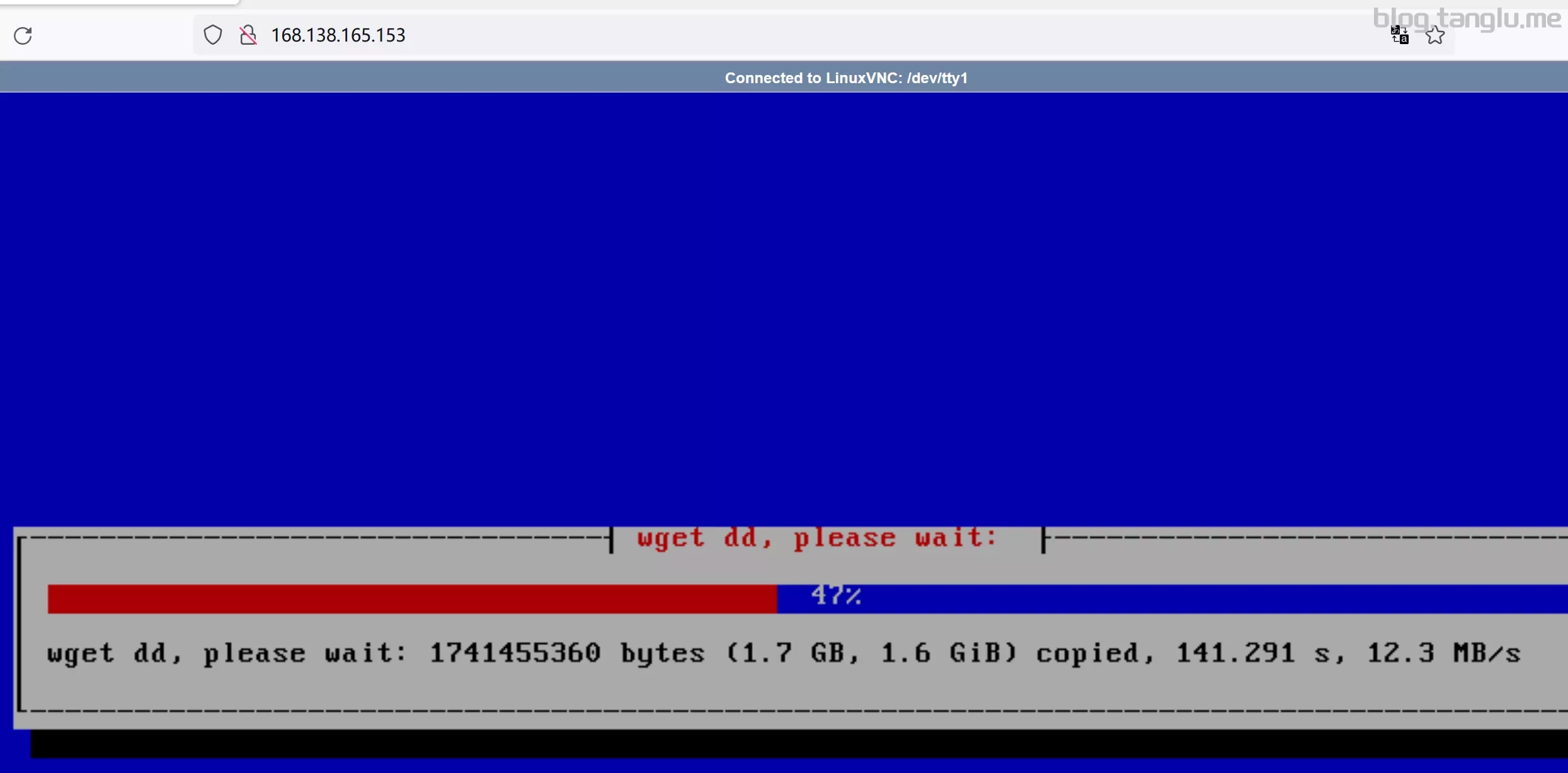The height and width of the screenshot is (773, 1568).
Task: Bookmark this page with star icon
Action: (1434, 35)
